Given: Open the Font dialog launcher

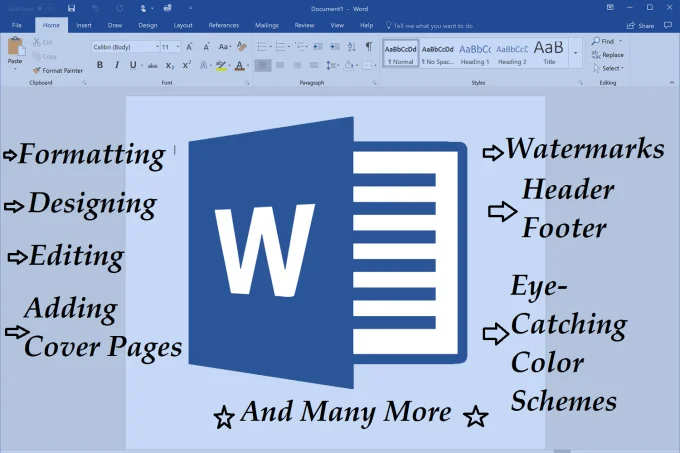Looking at the screenshot, I should 247,83.
